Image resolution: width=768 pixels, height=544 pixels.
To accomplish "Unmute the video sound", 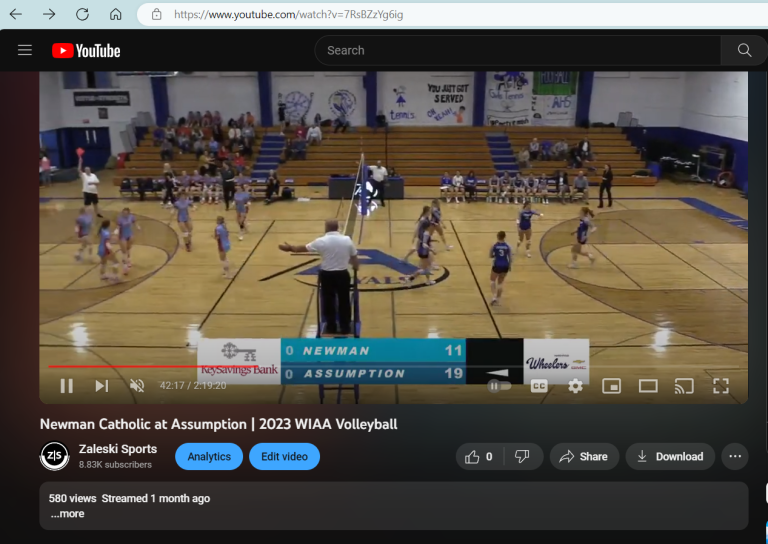I will point(137,386).
